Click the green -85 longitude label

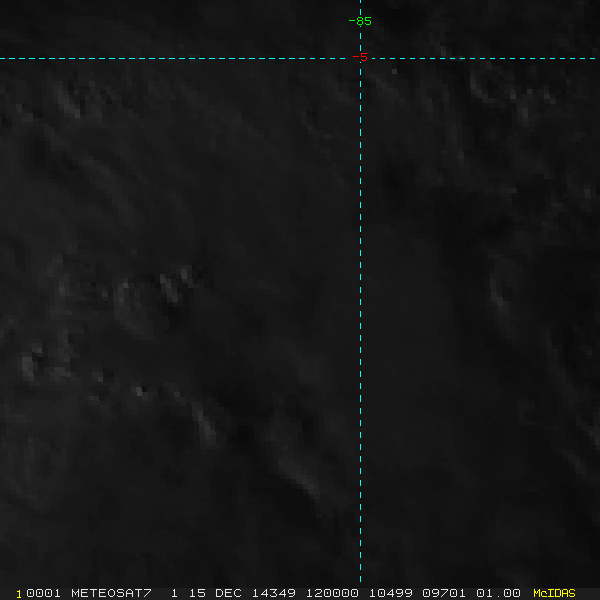(360, 21)
